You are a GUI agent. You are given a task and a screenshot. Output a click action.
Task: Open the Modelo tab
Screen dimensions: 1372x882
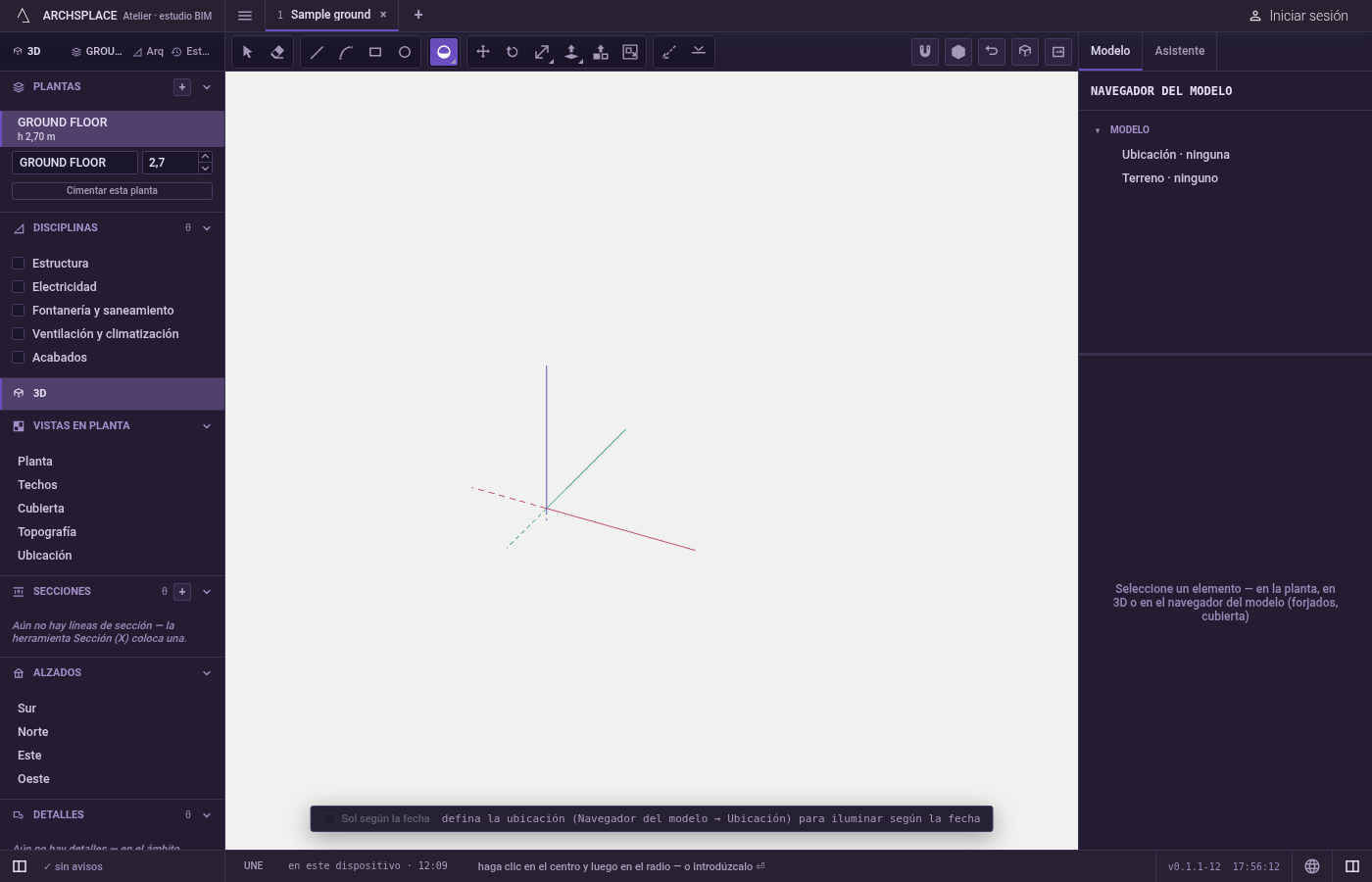(x=1110, y=51)
